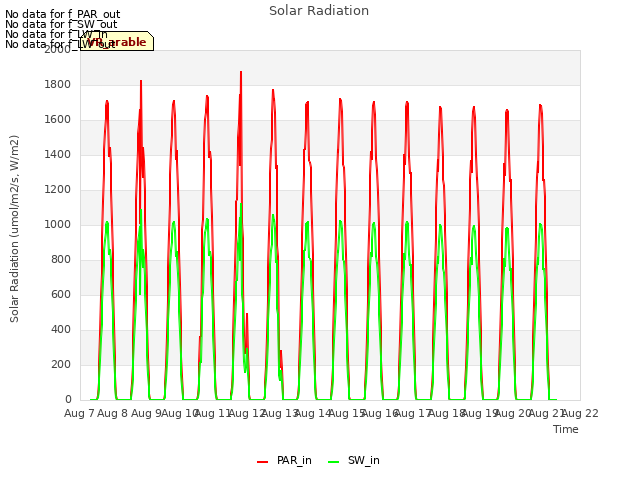
Task: Click the 0 y-axis tick label
Action: pyautogui.click(x=68, y=399)
